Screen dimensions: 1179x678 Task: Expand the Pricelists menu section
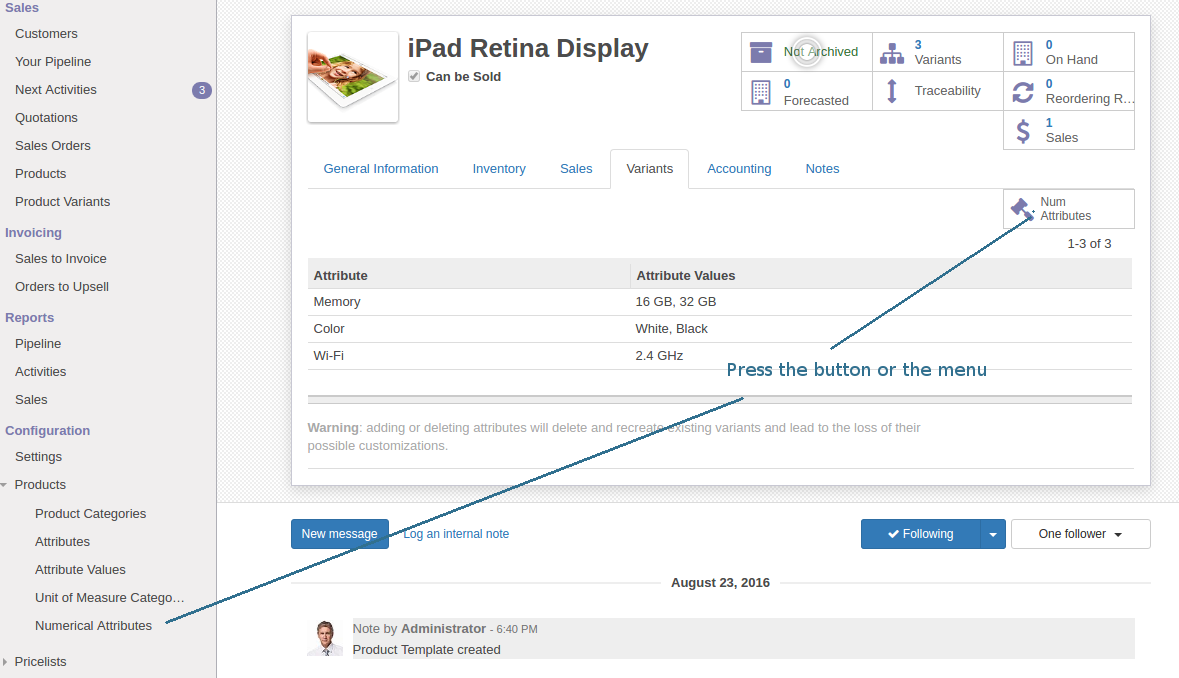[5, 661]
